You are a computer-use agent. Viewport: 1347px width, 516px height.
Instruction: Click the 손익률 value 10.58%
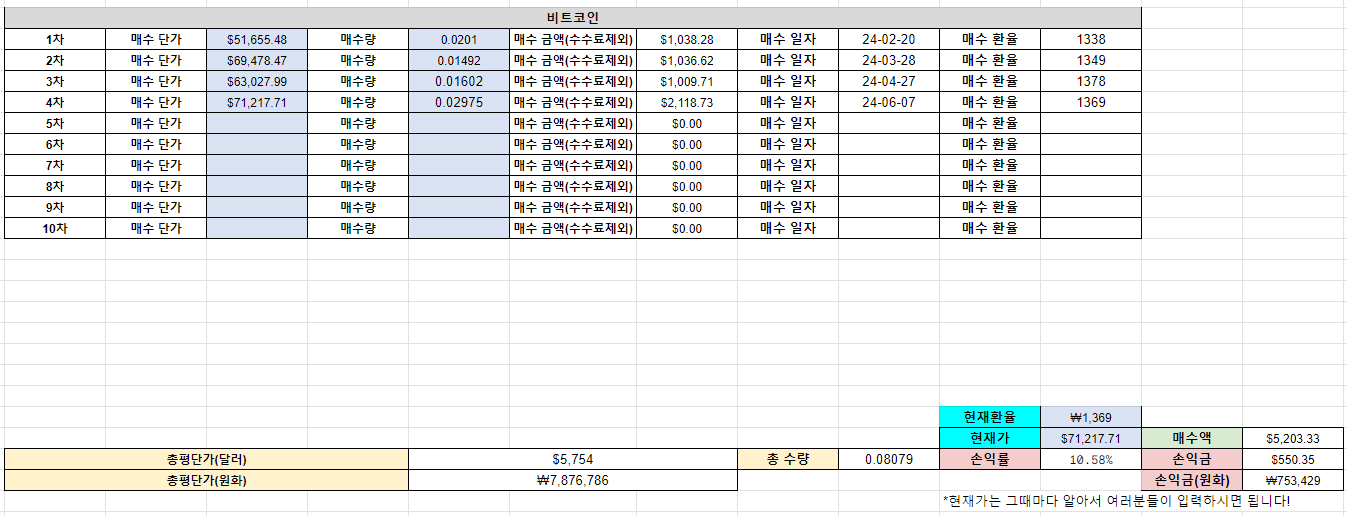[1091, 459]
